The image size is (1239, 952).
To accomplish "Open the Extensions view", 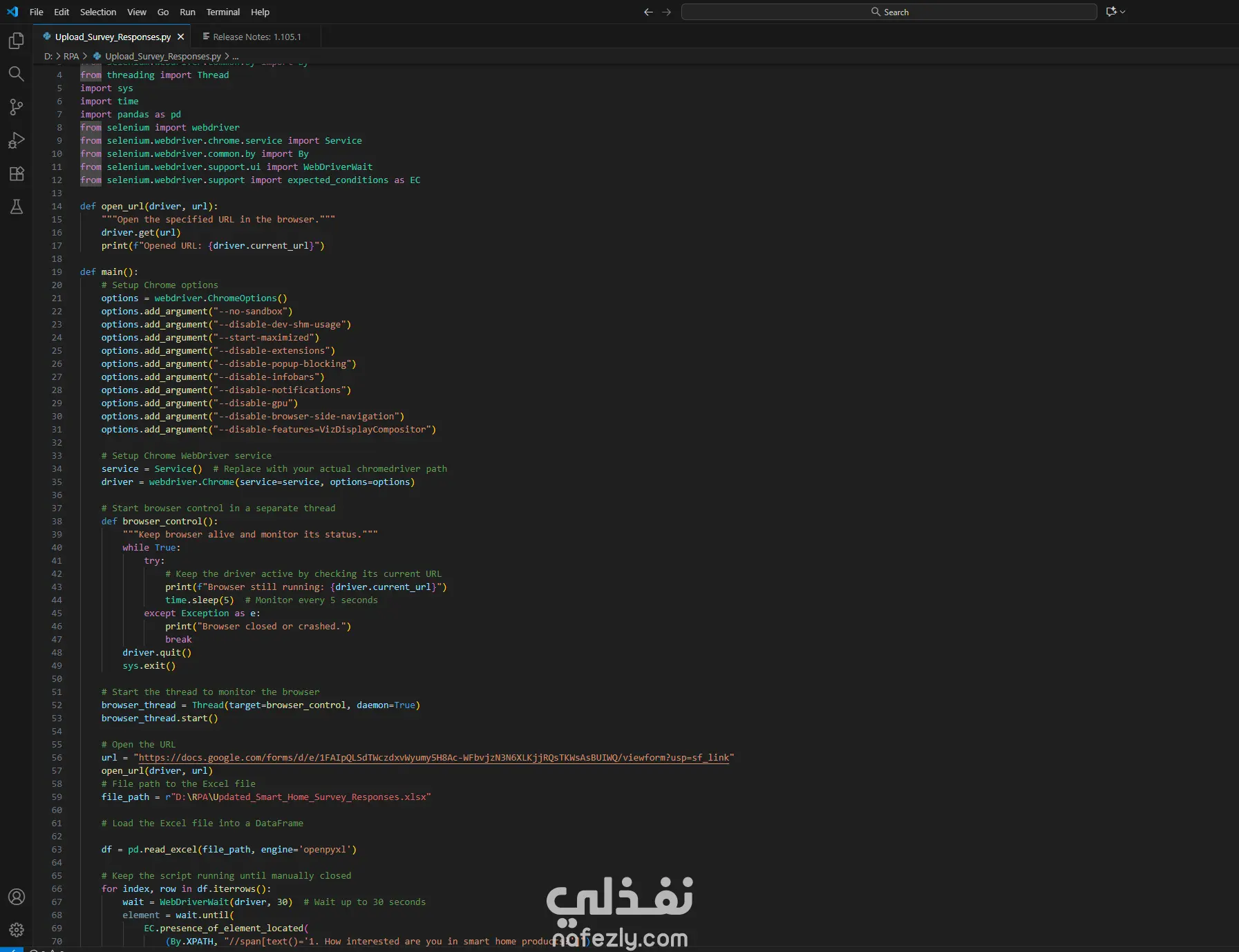I will point(17,173).
